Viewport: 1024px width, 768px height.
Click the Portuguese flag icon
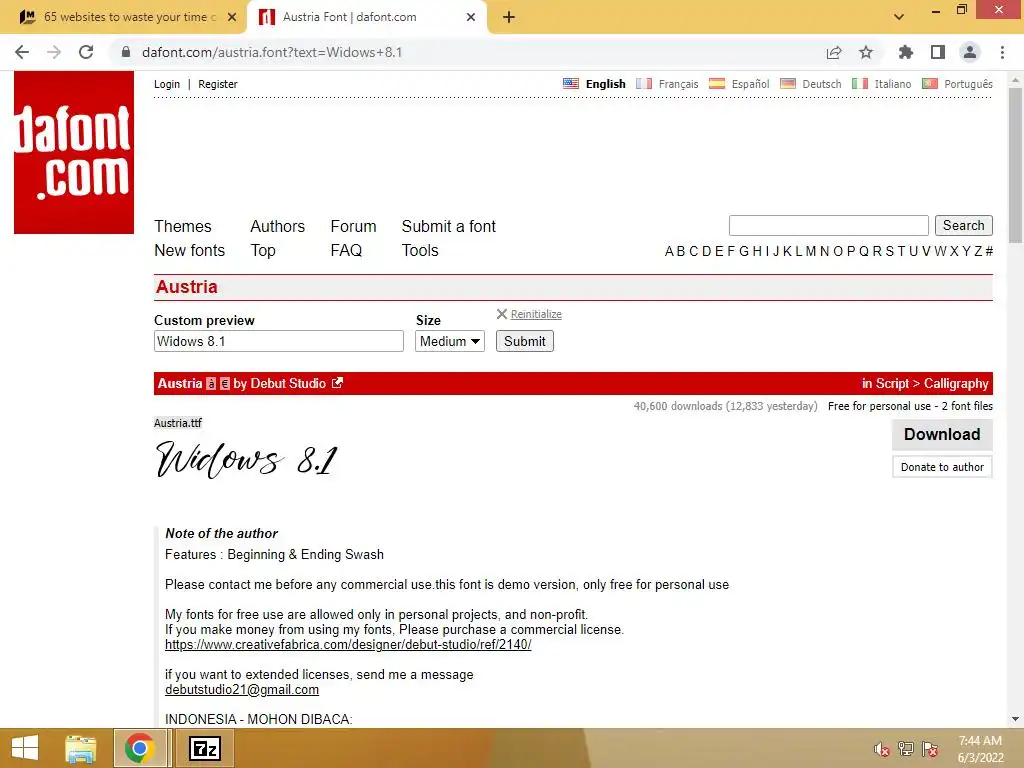click(x=930, y=84)
